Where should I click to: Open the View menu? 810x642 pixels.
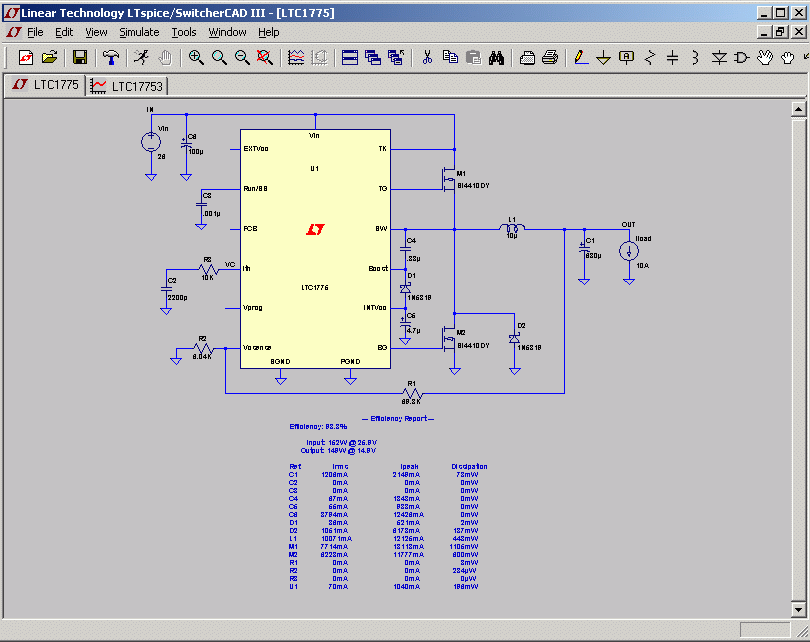point(96,32)
